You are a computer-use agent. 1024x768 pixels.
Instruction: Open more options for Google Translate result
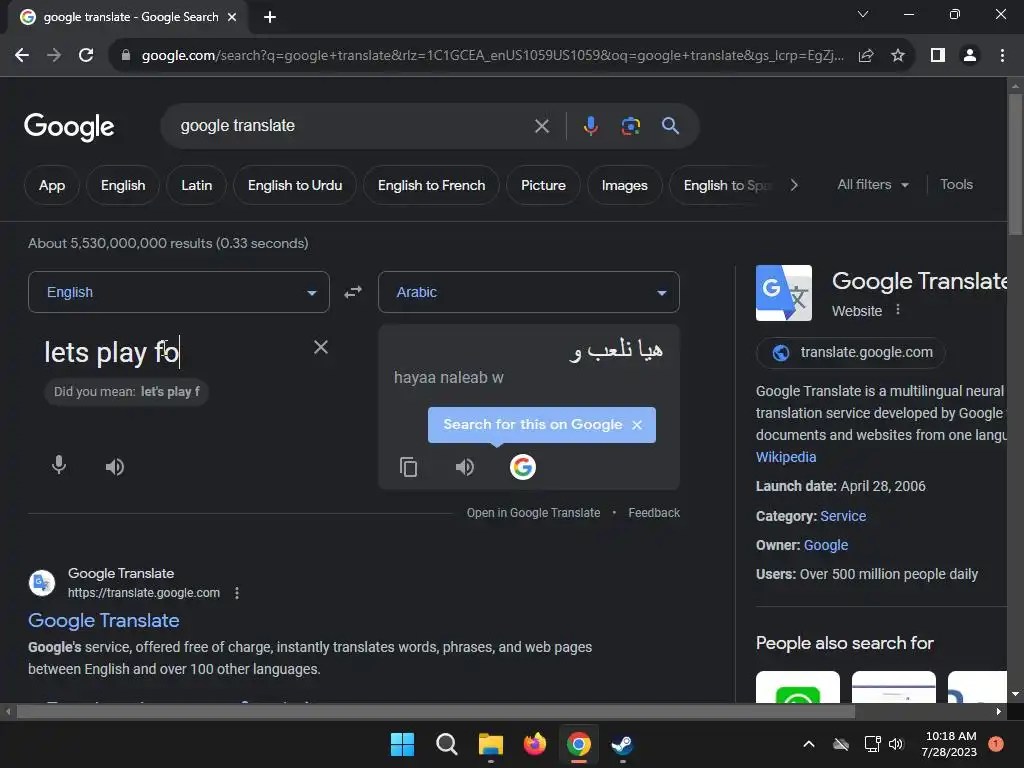(x=237, y=593)
